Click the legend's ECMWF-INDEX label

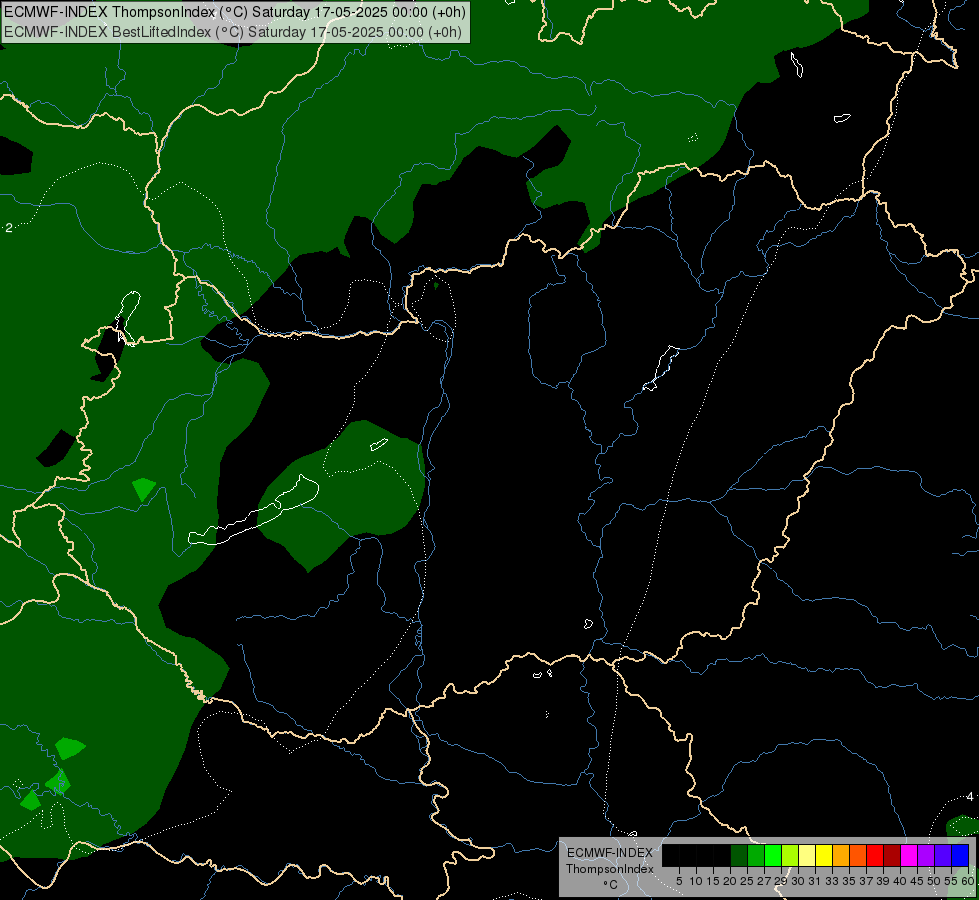coord(610,853)
